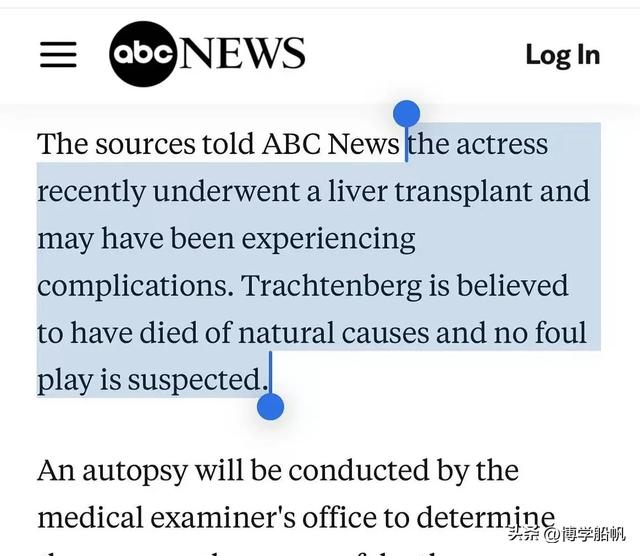640x556 pixels.
Task: Tap the word 'underwent' in highlighted text
Action: (x=227, y=191)
